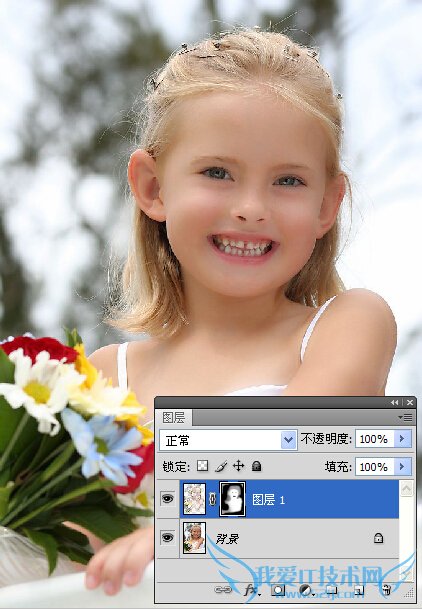Click the link layers chain icon
The width and height of the screenshot is (422, 609).
[x=223, y=590]
